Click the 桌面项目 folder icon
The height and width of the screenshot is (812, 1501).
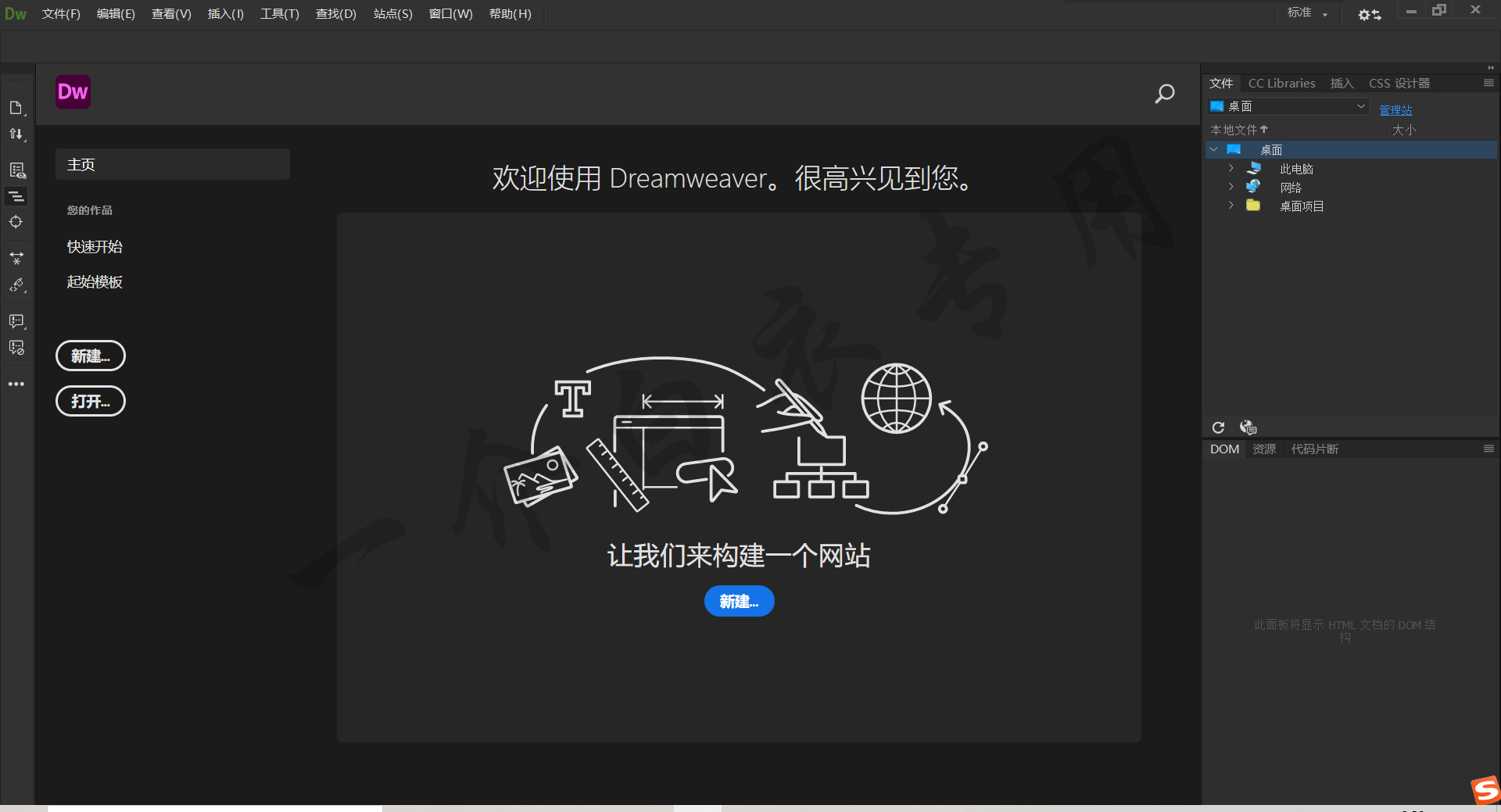coord(1253,206)
